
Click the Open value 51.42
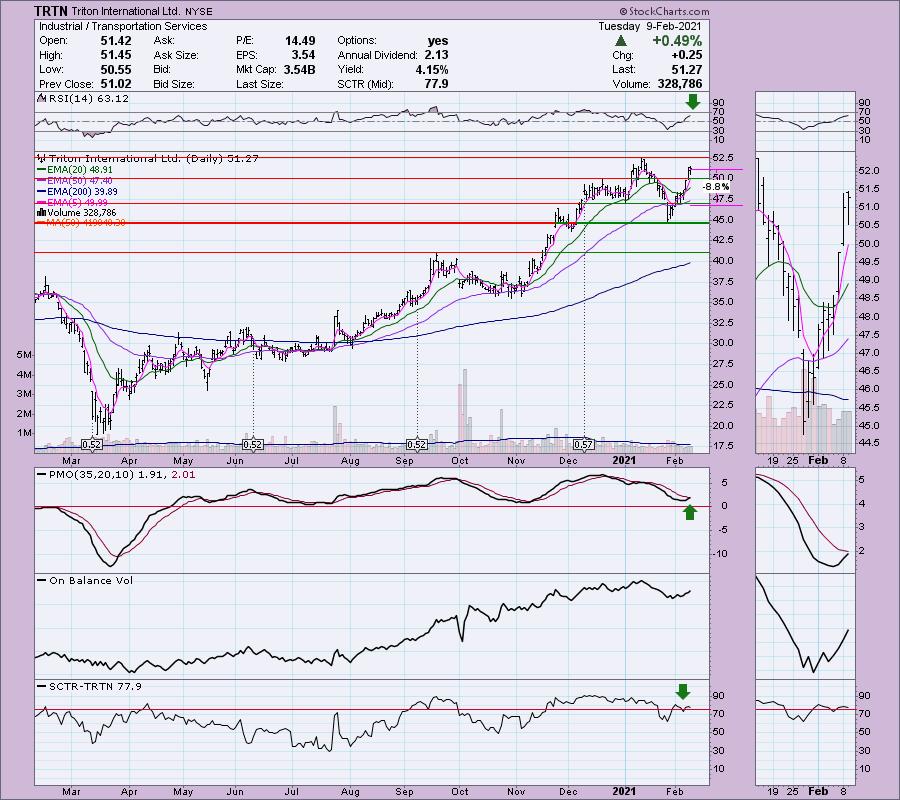[x=116, y=41]
